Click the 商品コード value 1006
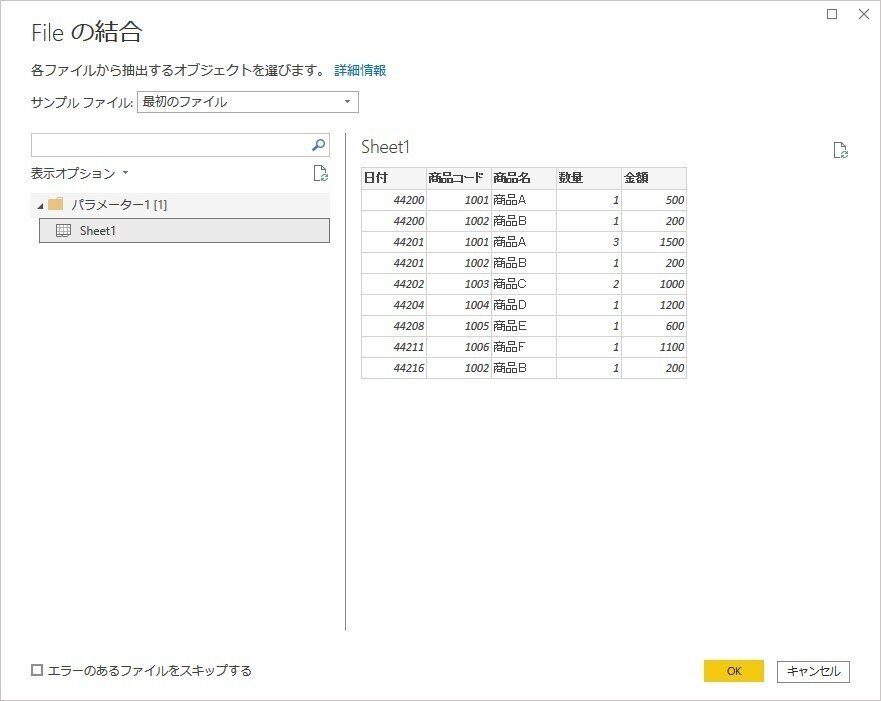Viewport: 881px width, 701px height. pyautogui.click(x=459, y=347)
